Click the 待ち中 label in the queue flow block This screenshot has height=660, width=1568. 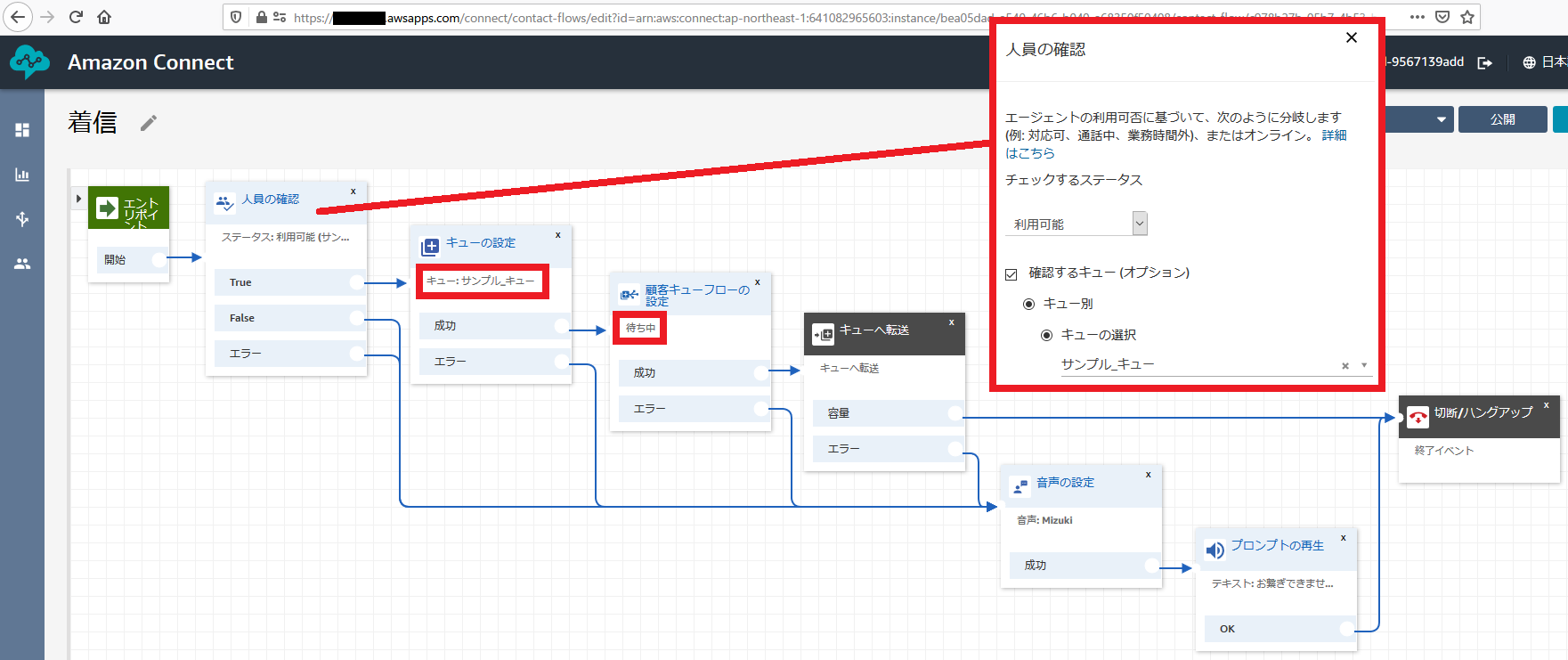tap(640, 328)
